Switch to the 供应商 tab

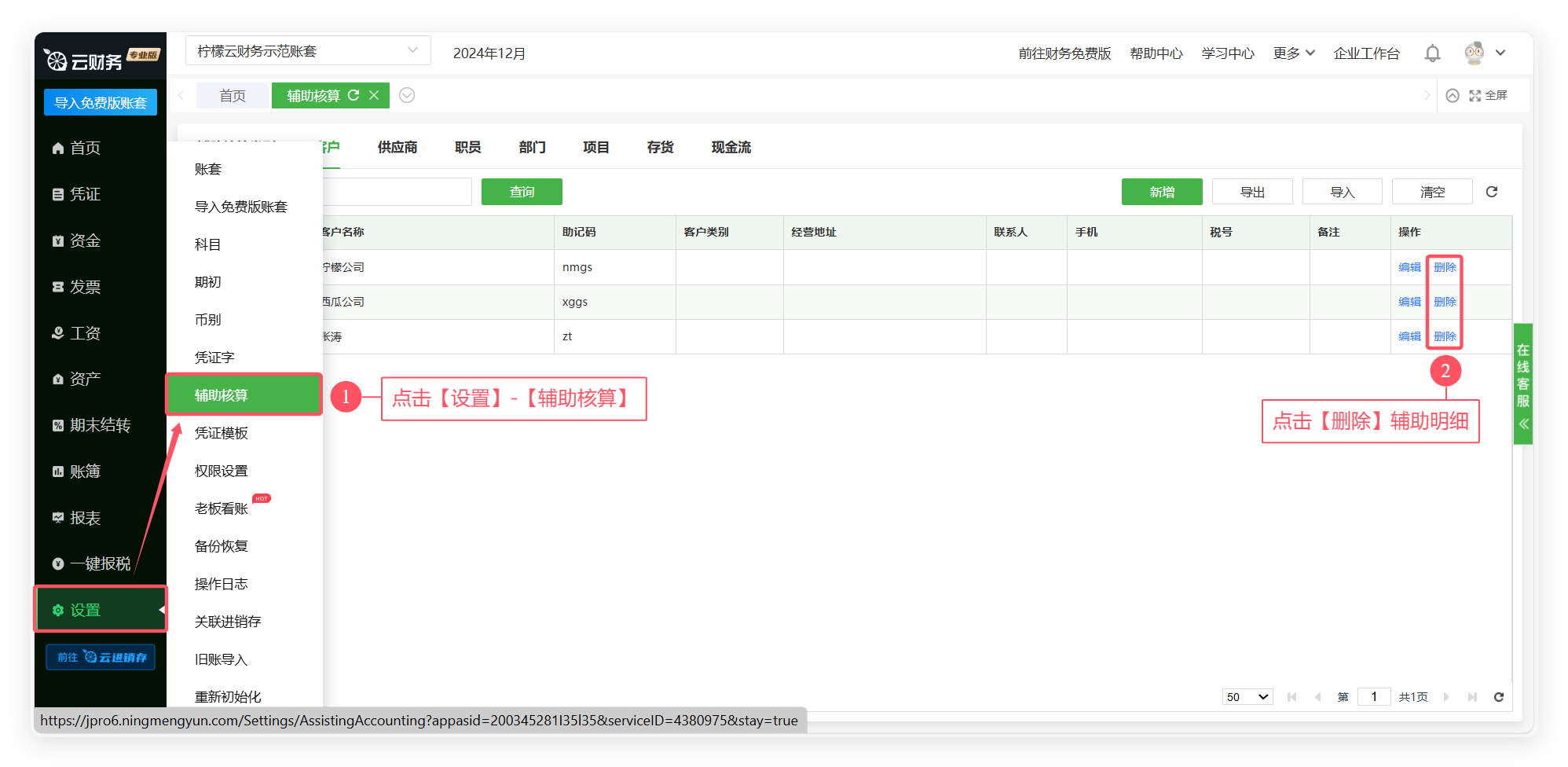[397, 147]
